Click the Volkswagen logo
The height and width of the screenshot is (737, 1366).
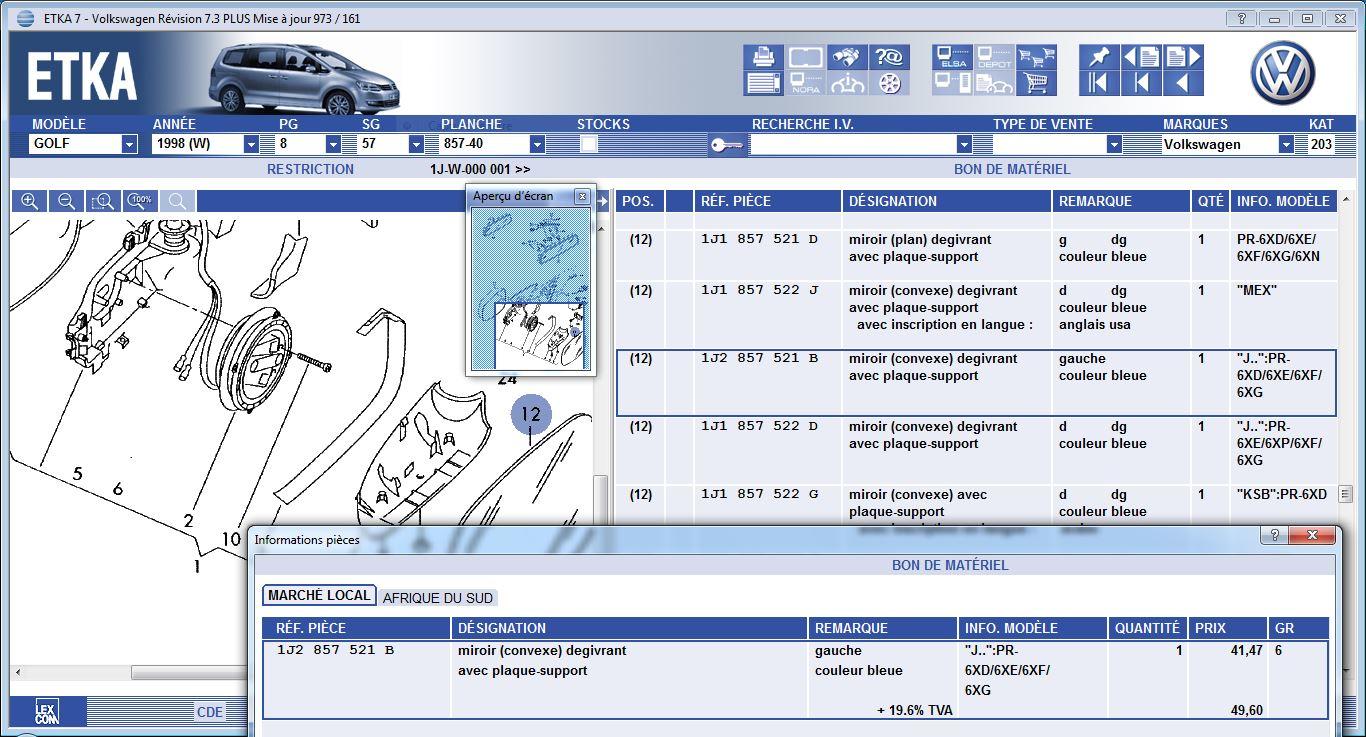click(x=1283, y=73)
